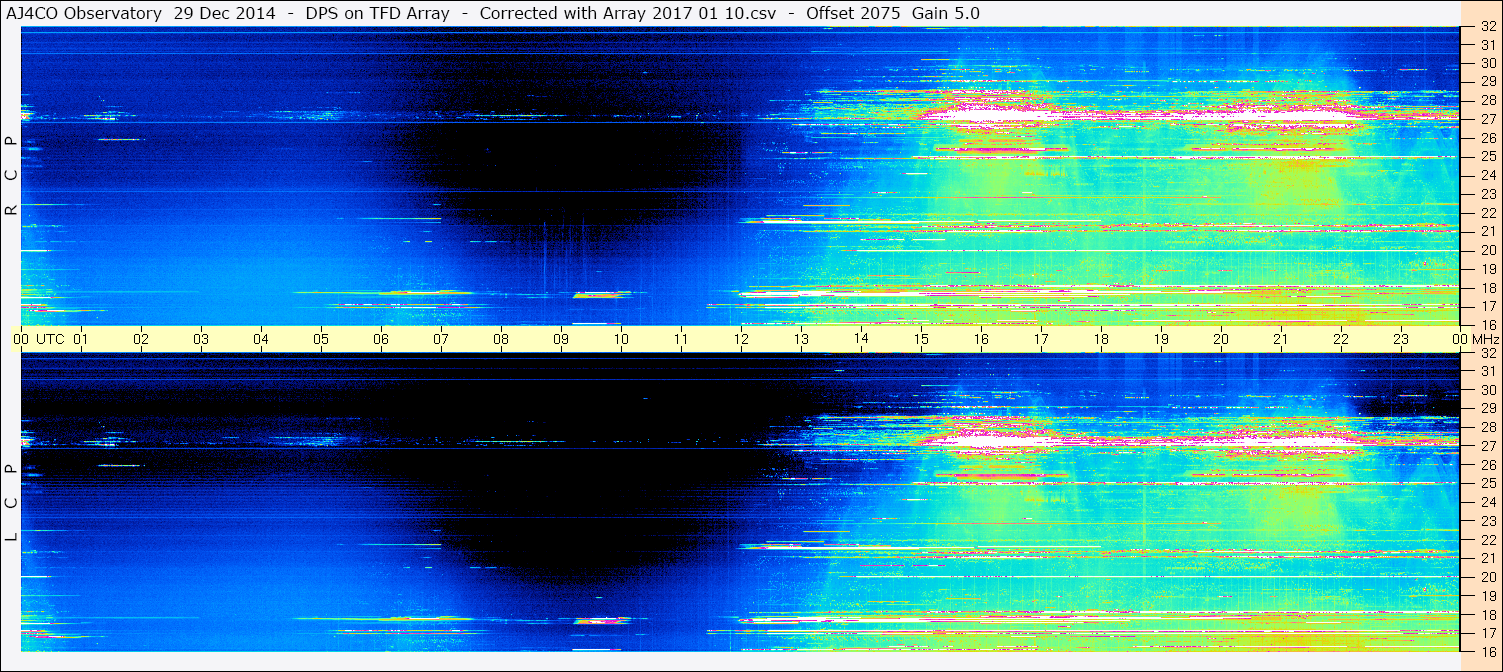Click the 09 hour marker
Screen dimensions: 1503x672
pyautogui.click(x=561, y=339)
